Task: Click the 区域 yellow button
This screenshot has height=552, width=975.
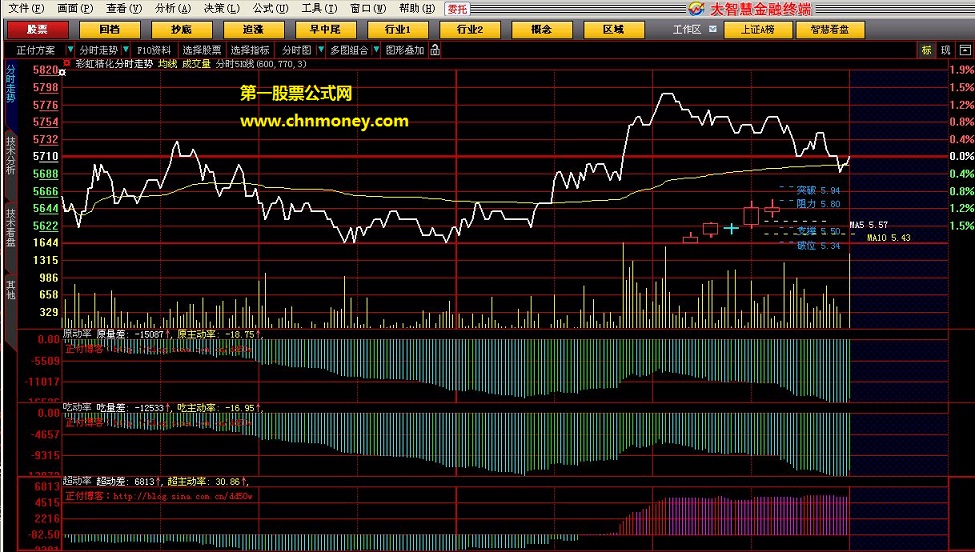Action: [614, 29]
